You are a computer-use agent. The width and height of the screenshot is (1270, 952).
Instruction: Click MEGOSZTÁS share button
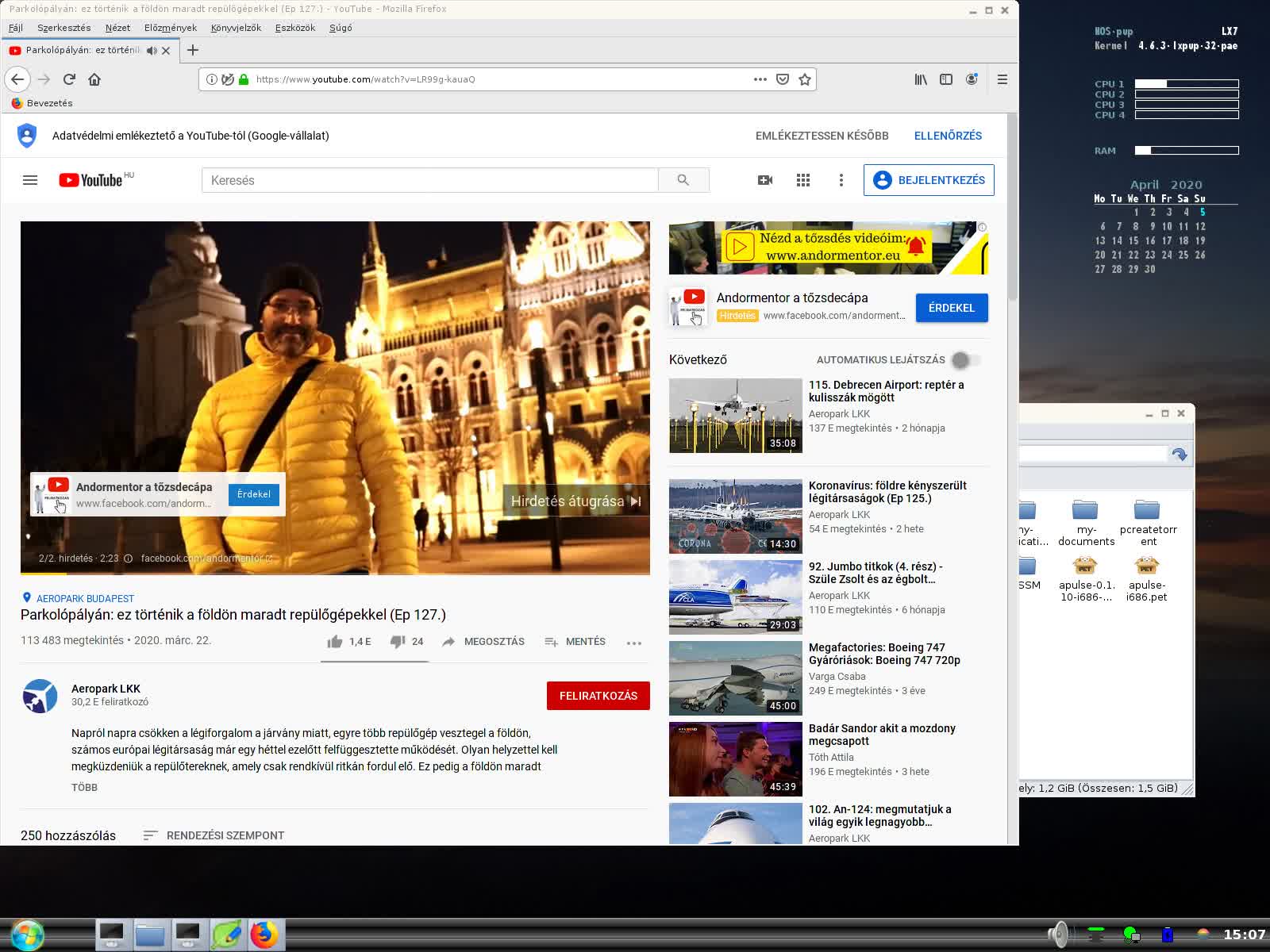coord(483,642)
